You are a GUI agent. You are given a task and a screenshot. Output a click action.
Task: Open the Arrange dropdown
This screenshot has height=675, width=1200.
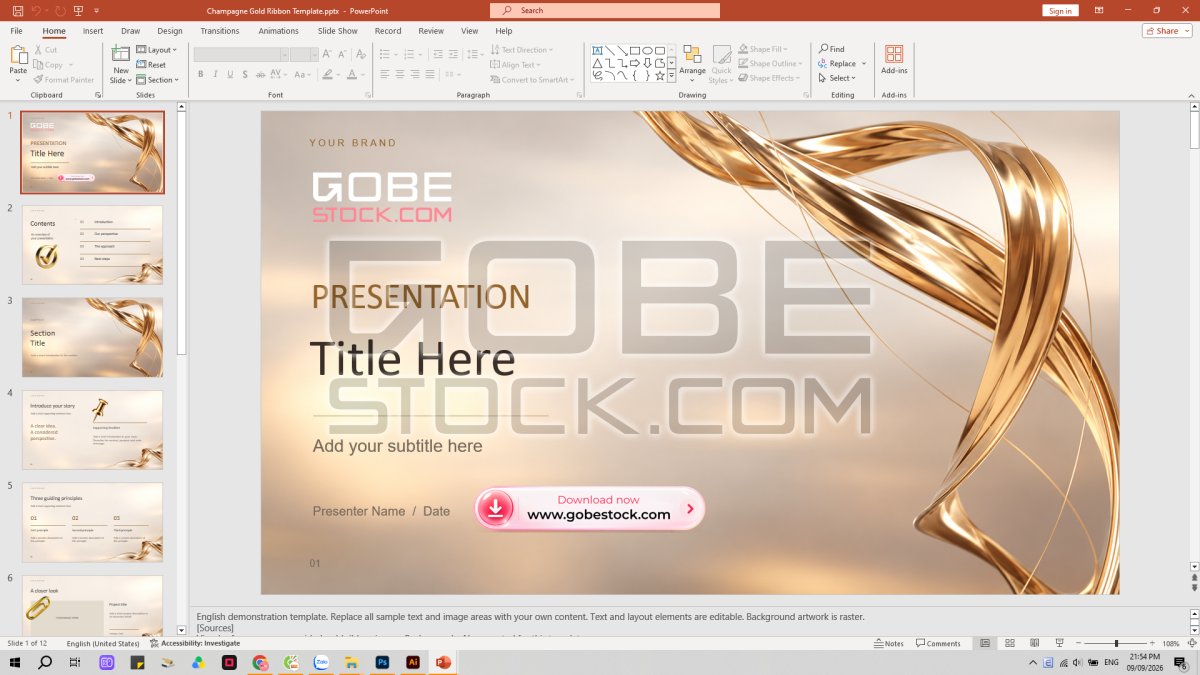tap(692, 64)
